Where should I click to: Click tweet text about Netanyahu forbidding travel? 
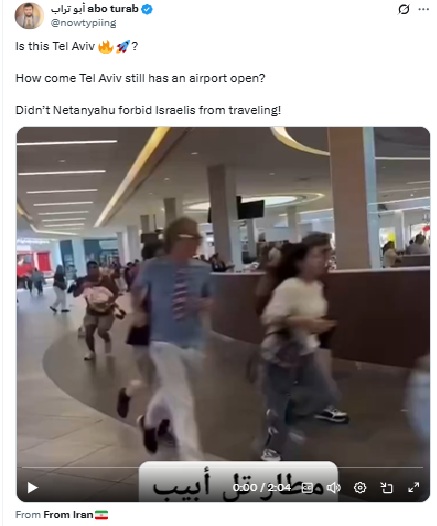148,110
